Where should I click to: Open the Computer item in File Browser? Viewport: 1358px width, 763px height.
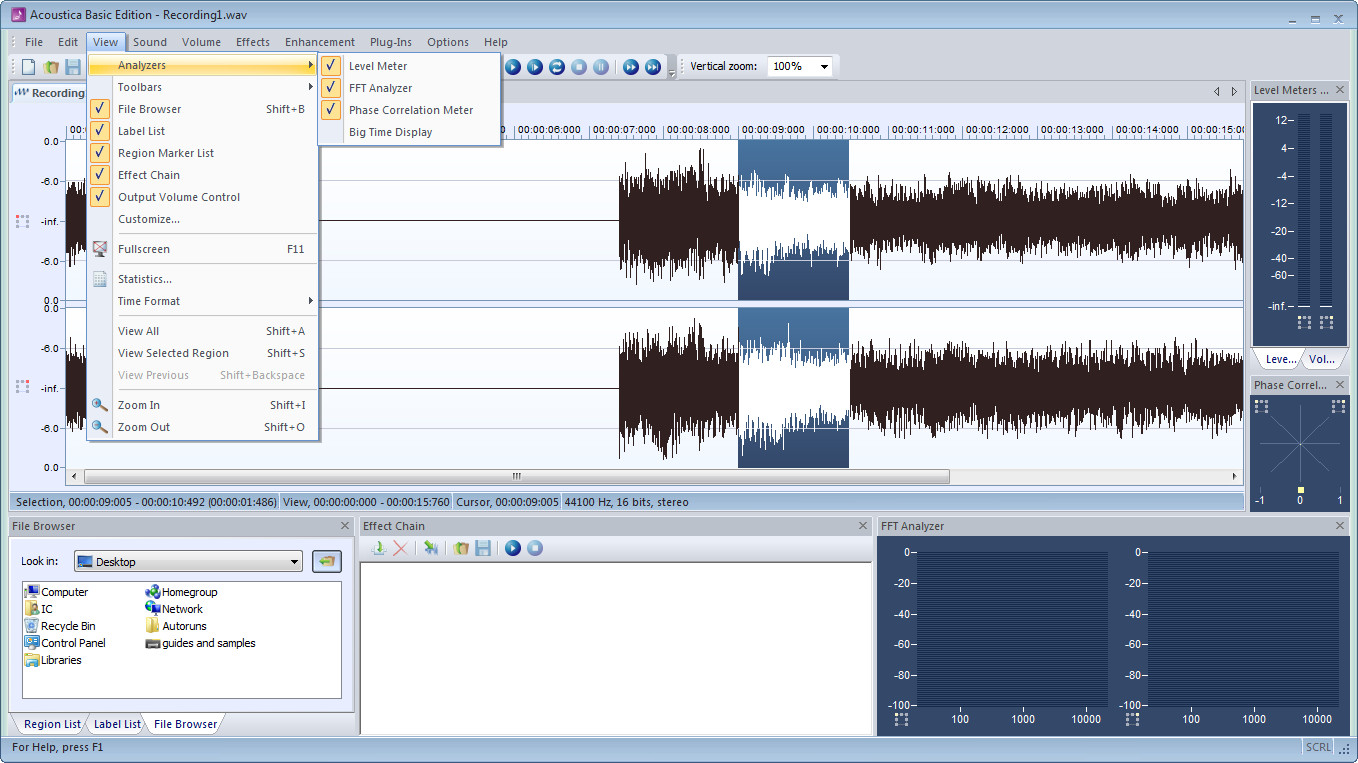pyautogui.click(x=56, y=592)
